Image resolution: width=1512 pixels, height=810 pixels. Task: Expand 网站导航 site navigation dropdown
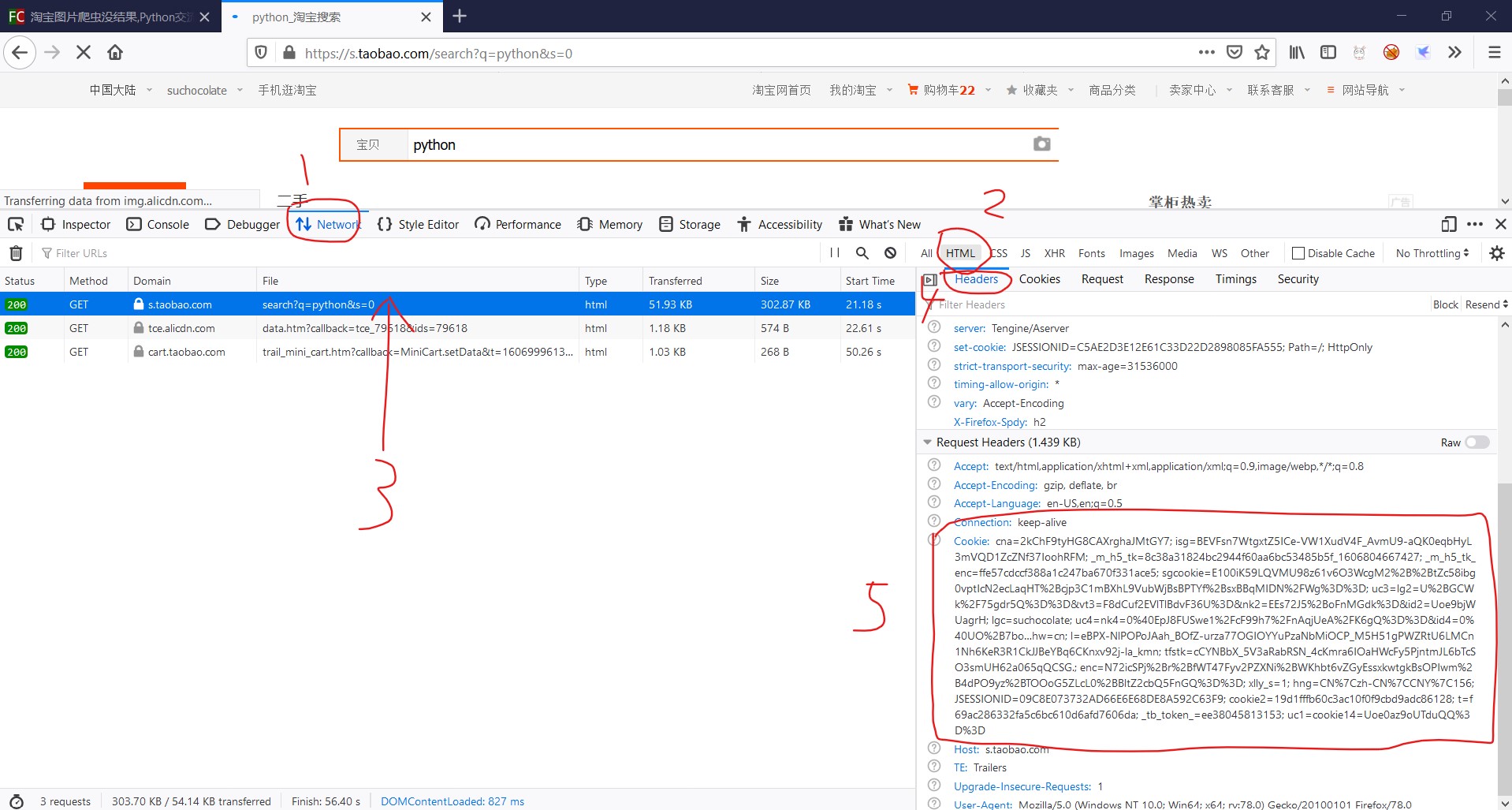[1365, 90]
